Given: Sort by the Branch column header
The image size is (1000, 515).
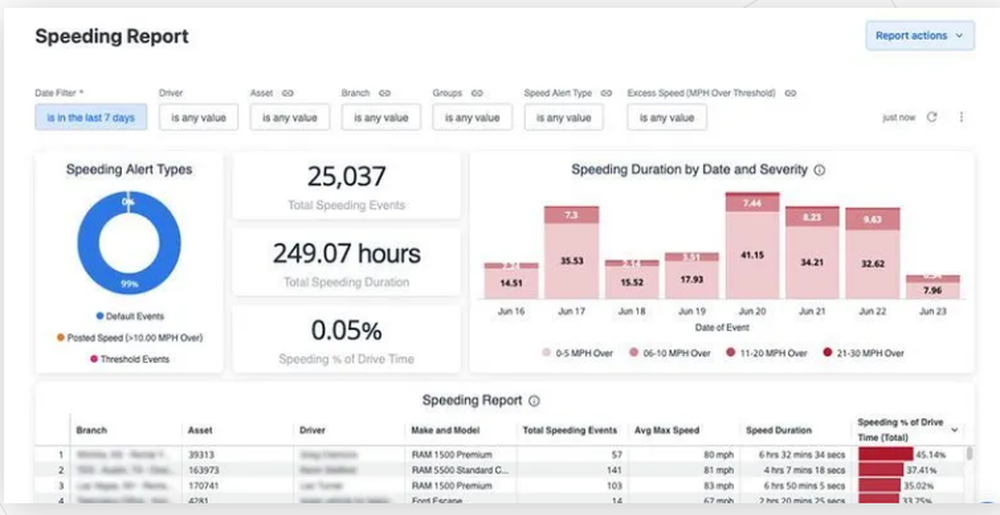Looking at the screenshot, I should pyautogui.click(x=126, y=430).
